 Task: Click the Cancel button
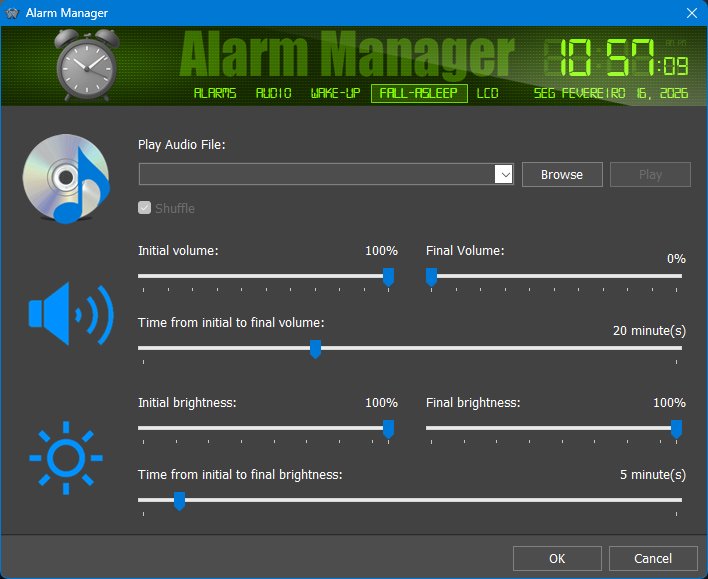tap(653, 559)
